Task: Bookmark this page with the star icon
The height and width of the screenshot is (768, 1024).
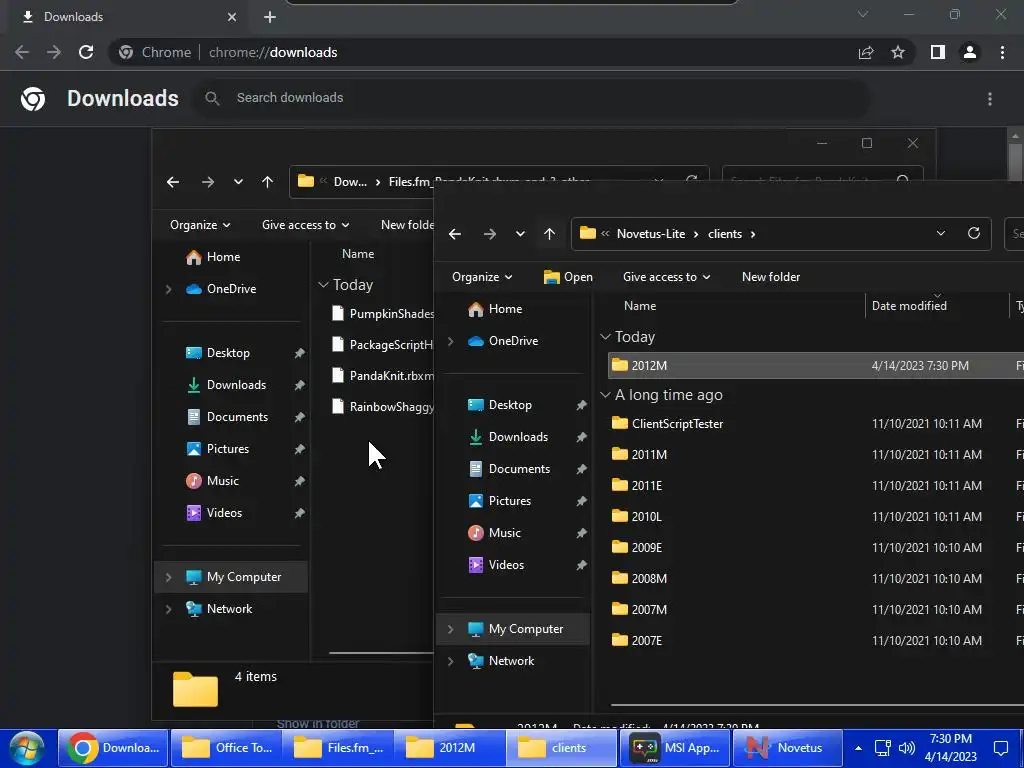Action: click(x=898, y=52)
